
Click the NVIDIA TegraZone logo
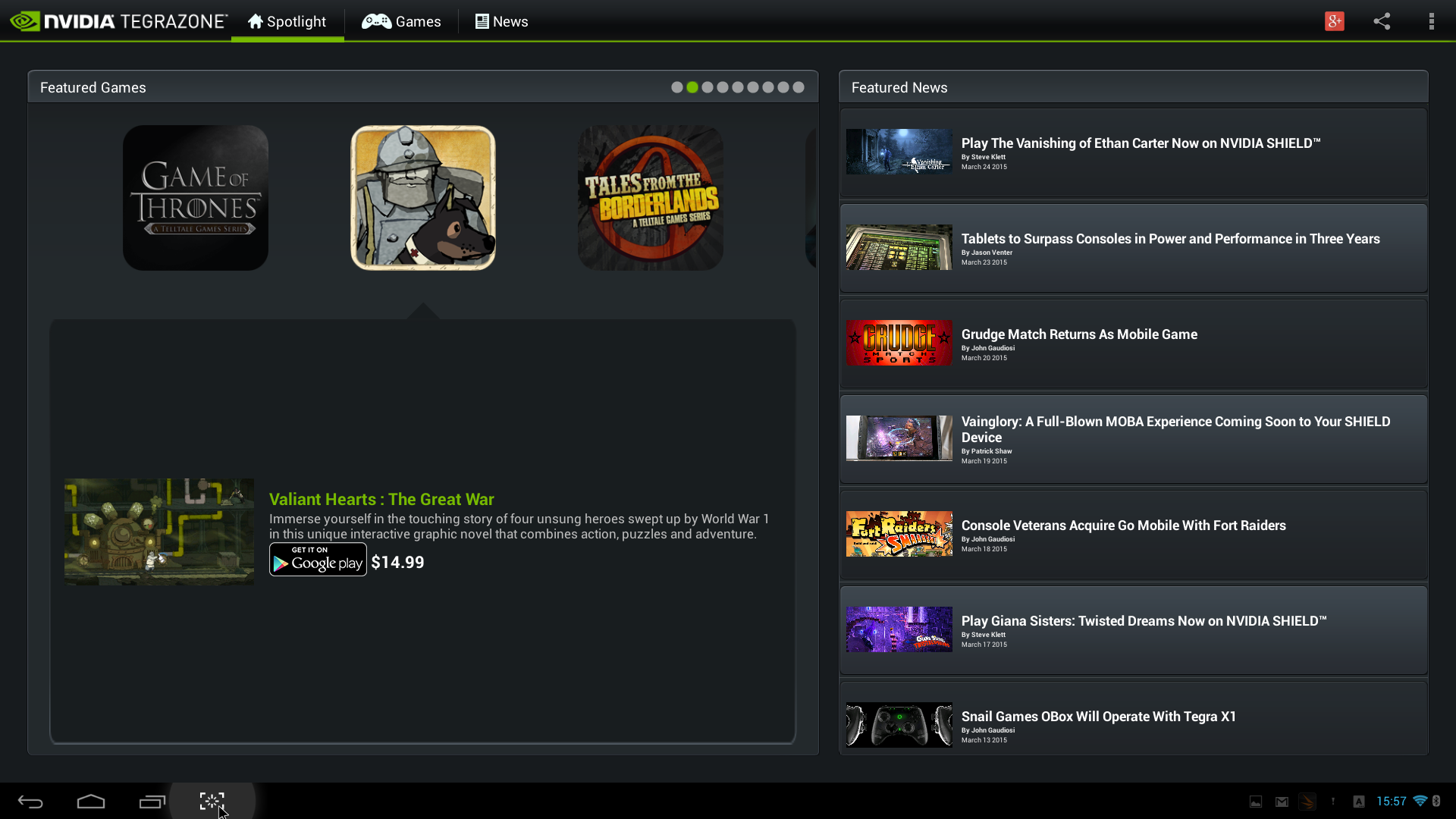coord(119,21)
